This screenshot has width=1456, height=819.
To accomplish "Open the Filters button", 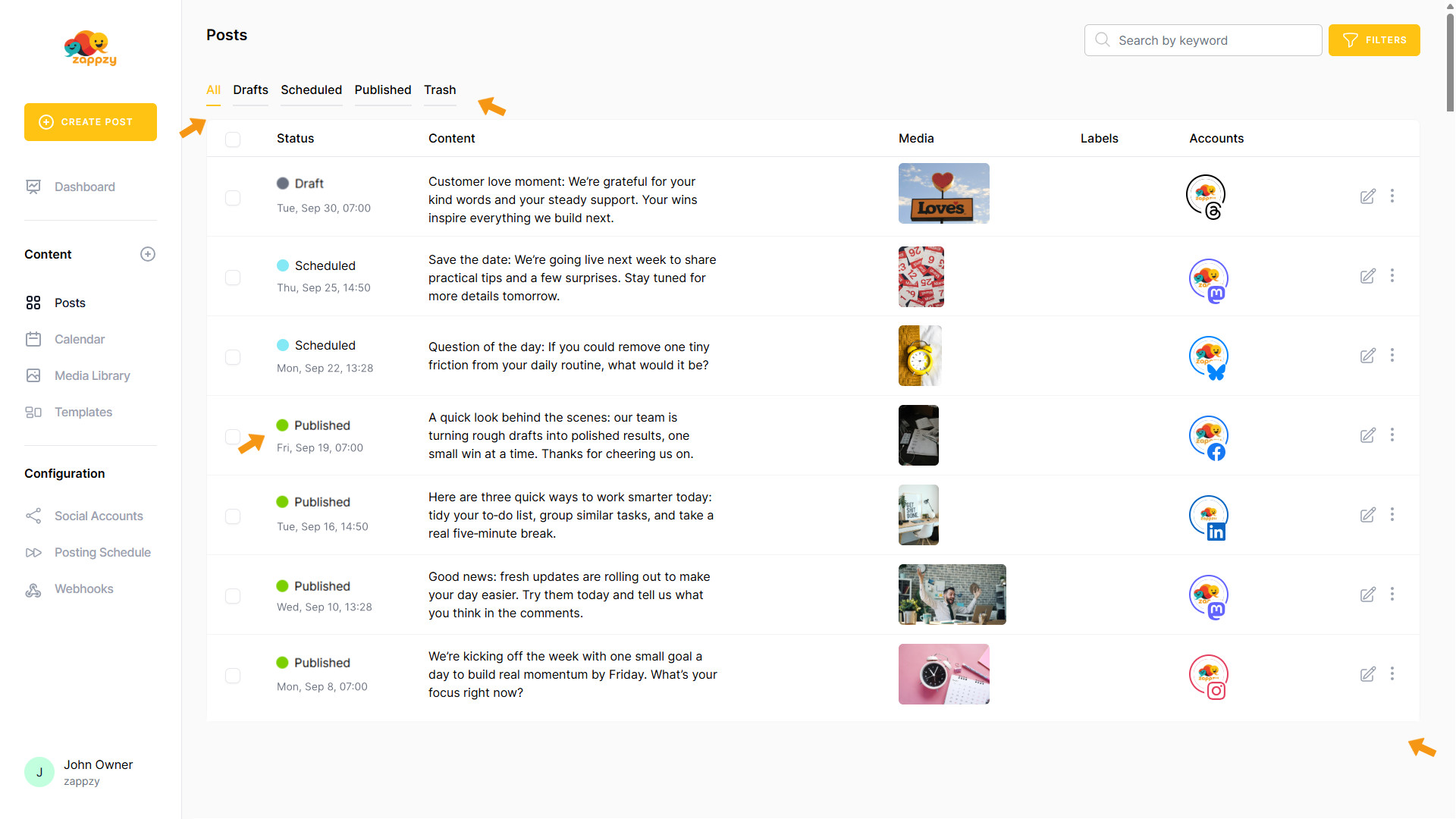I will 1373,40.
